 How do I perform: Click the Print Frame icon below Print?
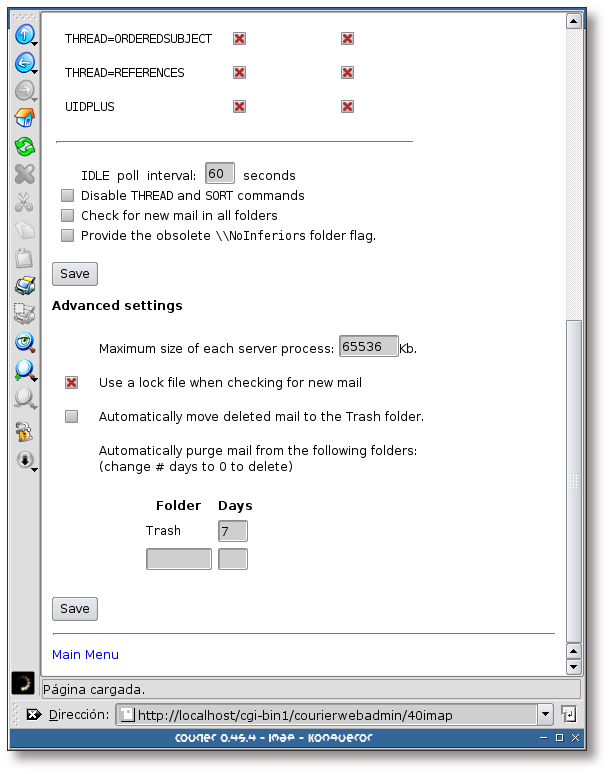[x=24, y=314]
